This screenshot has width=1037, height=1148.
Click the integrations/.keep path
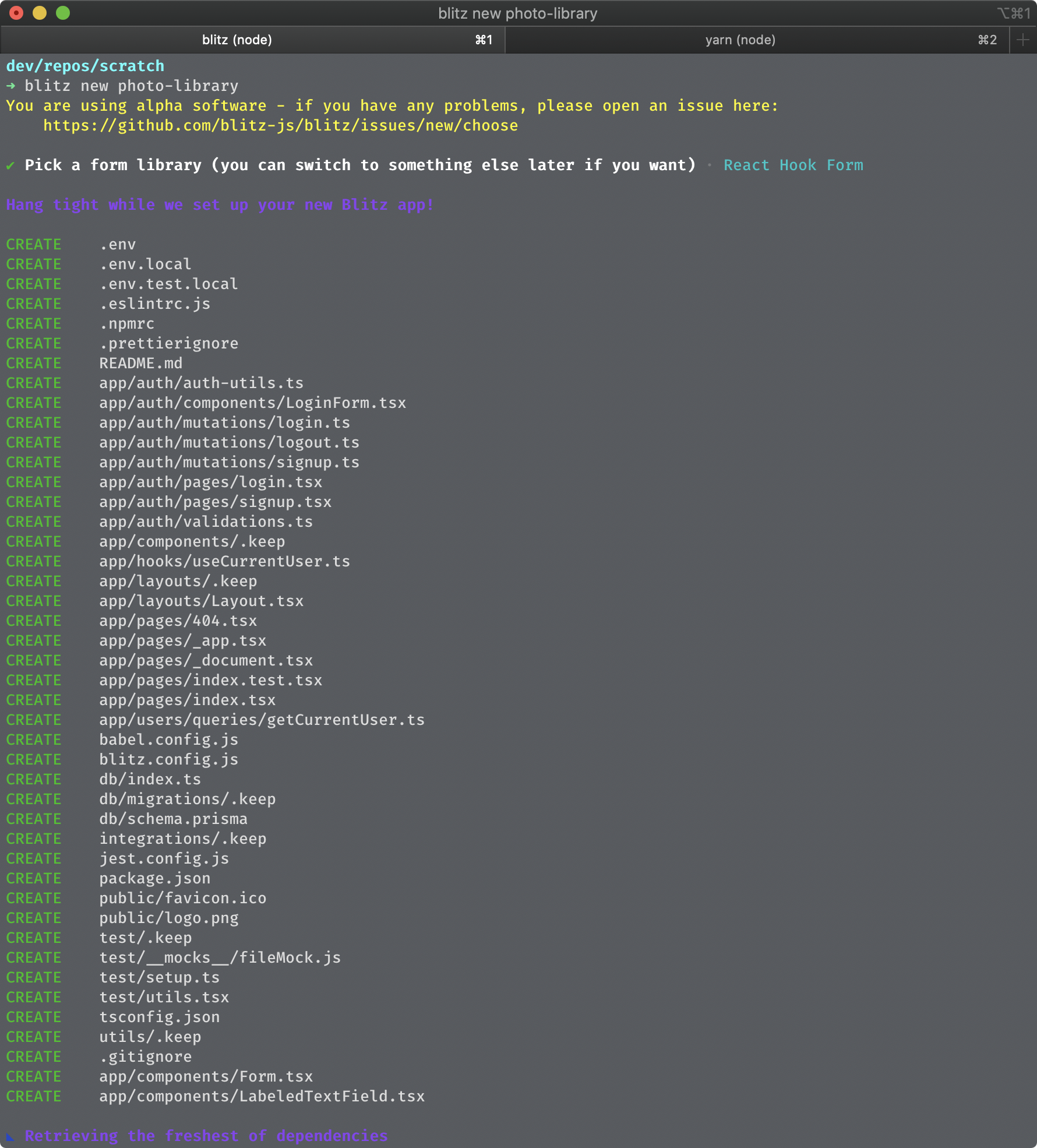point(183,839)
